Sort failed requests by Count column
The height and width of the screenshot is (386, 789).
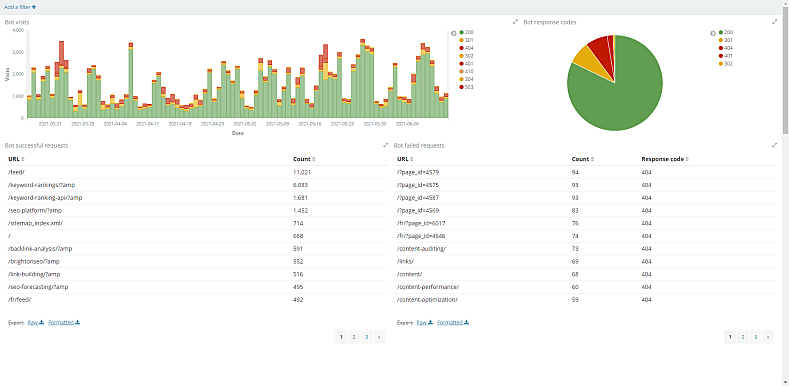point(582,159)
